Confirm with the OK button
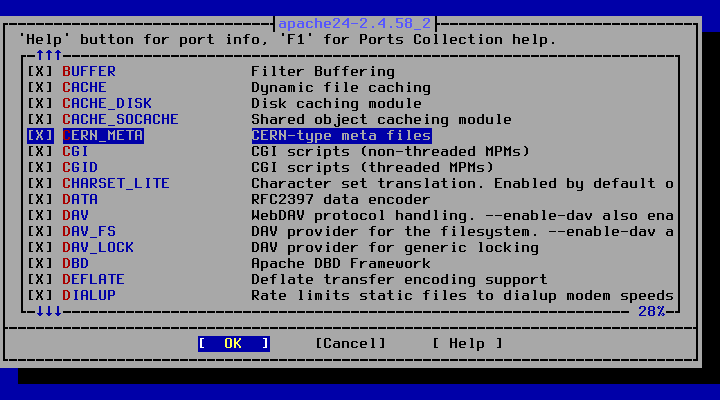Image resolution: width=720 pixels, height=400 pixels. (x=234, y=344)
